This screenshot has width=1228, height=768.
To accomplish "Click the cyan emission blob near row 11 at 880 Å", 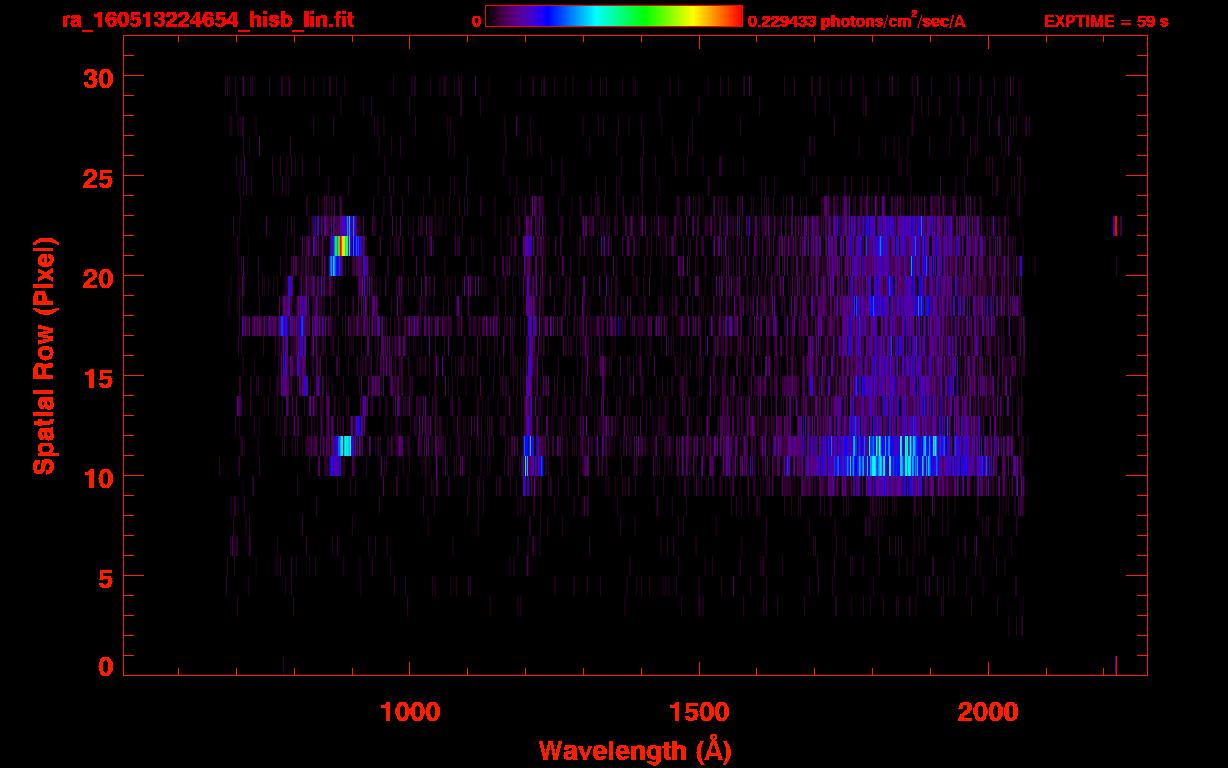I will coord(345,446).
